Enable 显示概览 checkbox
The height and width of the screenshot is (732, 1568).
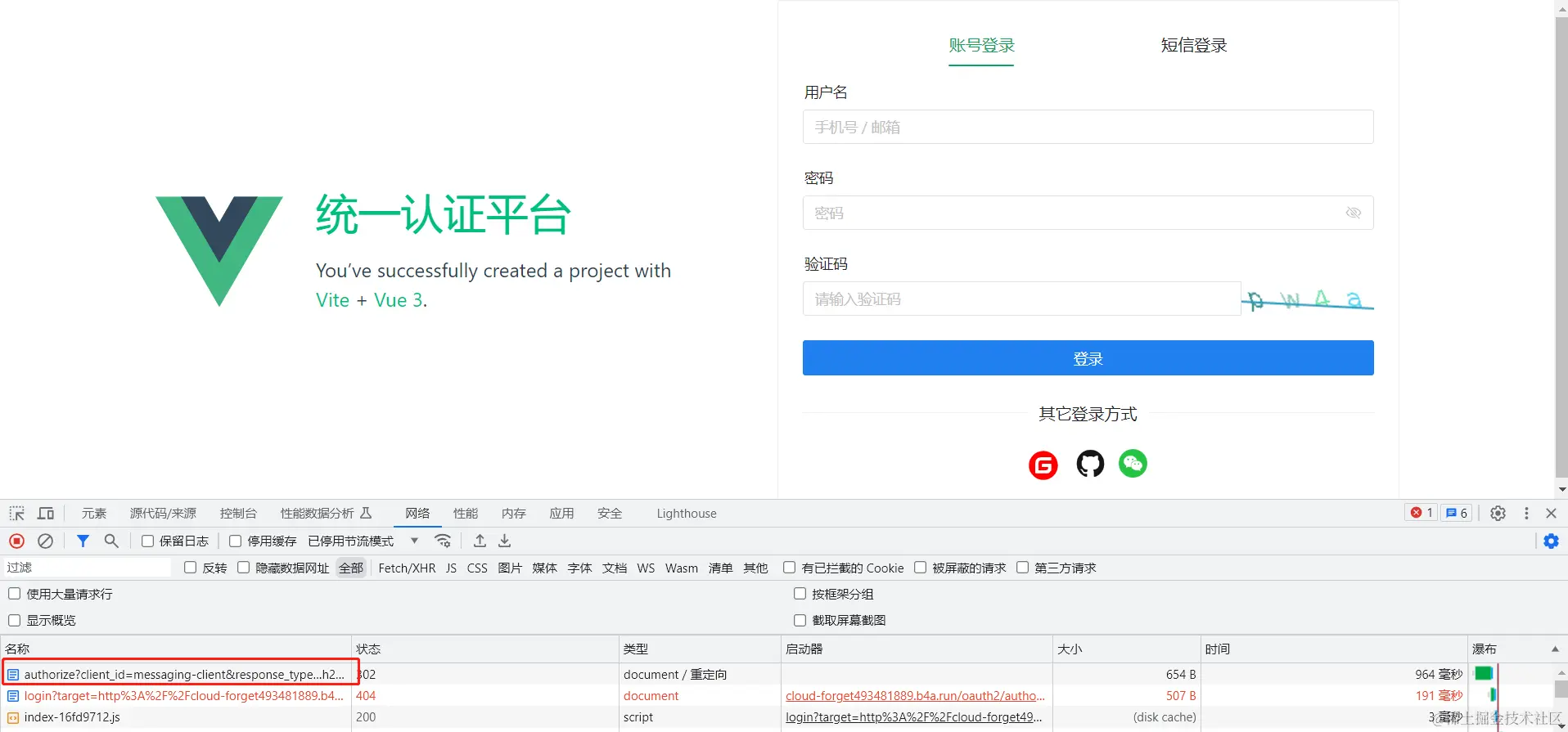15,620
